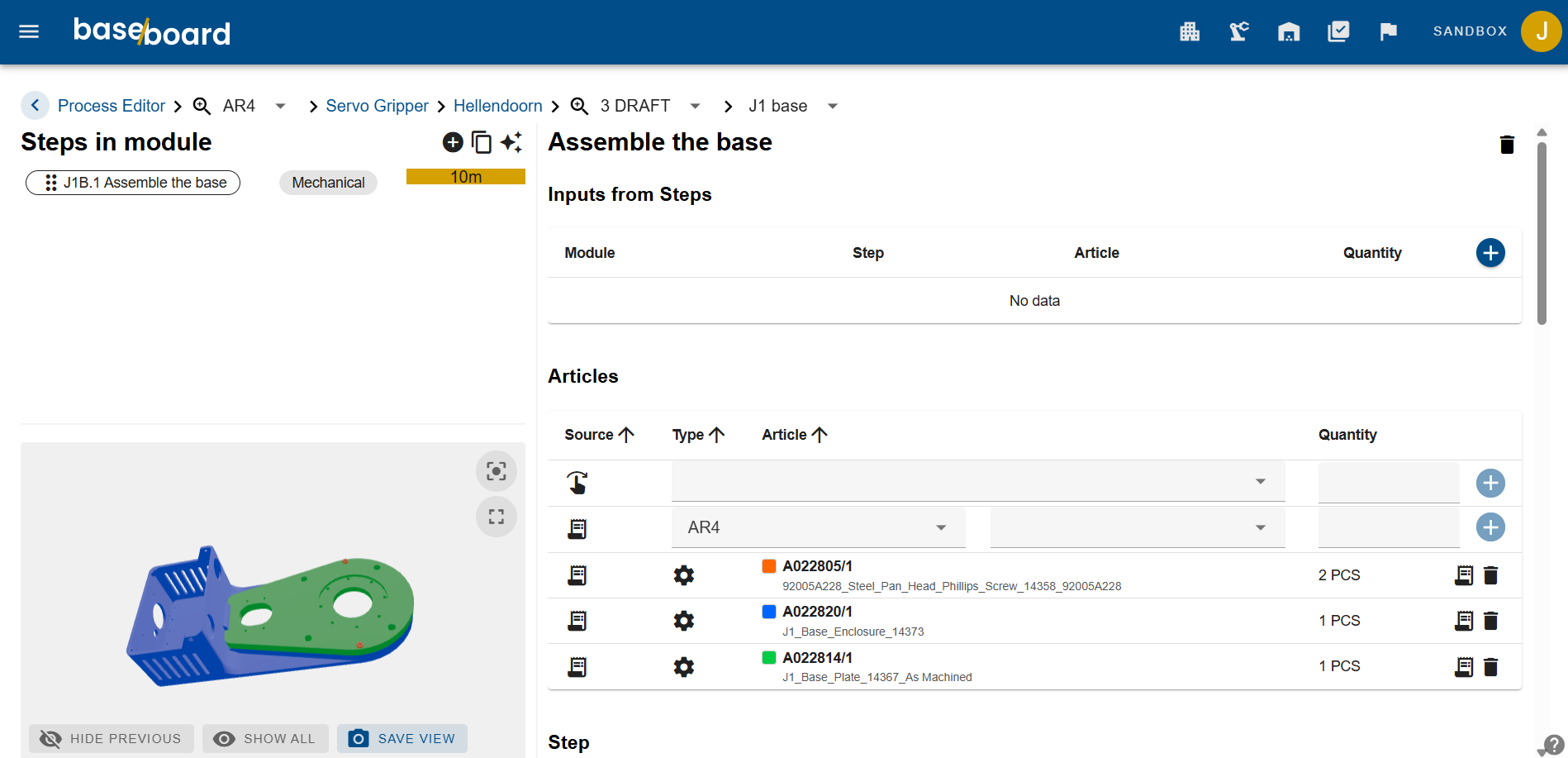Delete step with trash icon beside title
The height and width of the screenshot is (758, 1568).
point(1507,145)
